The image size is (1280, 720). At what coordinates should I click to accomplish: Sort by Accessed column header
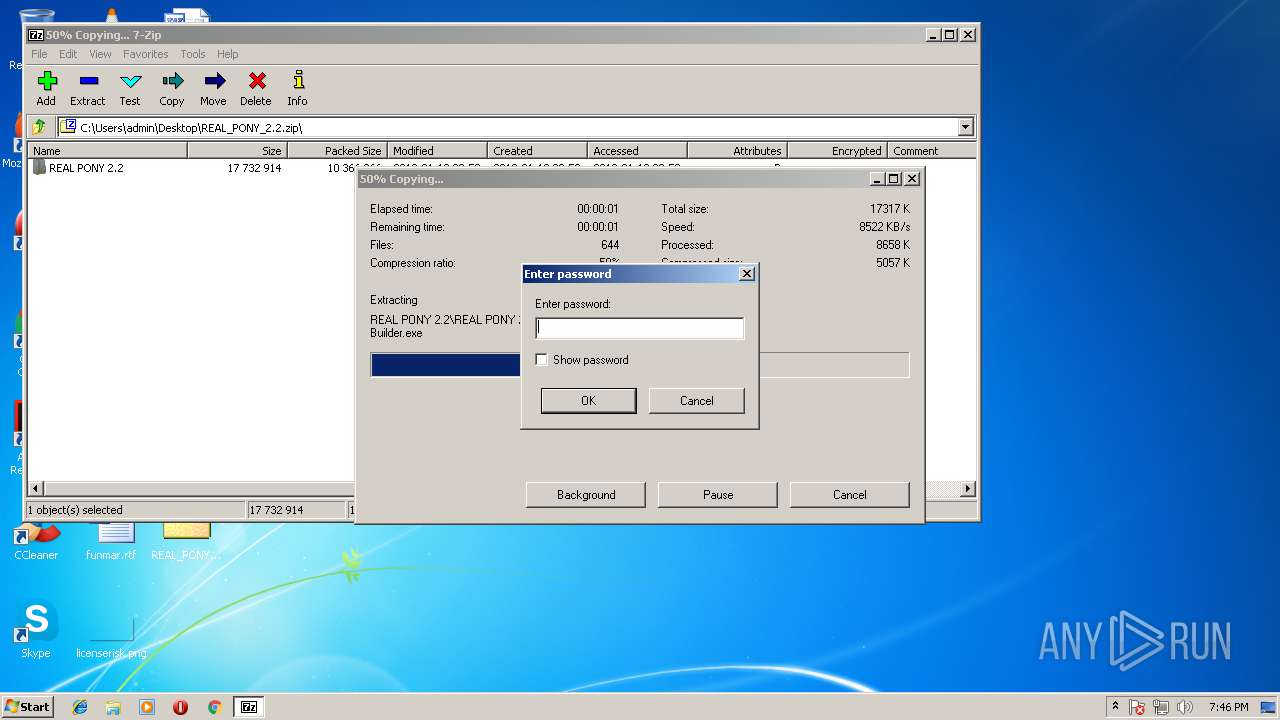[638, 151]
